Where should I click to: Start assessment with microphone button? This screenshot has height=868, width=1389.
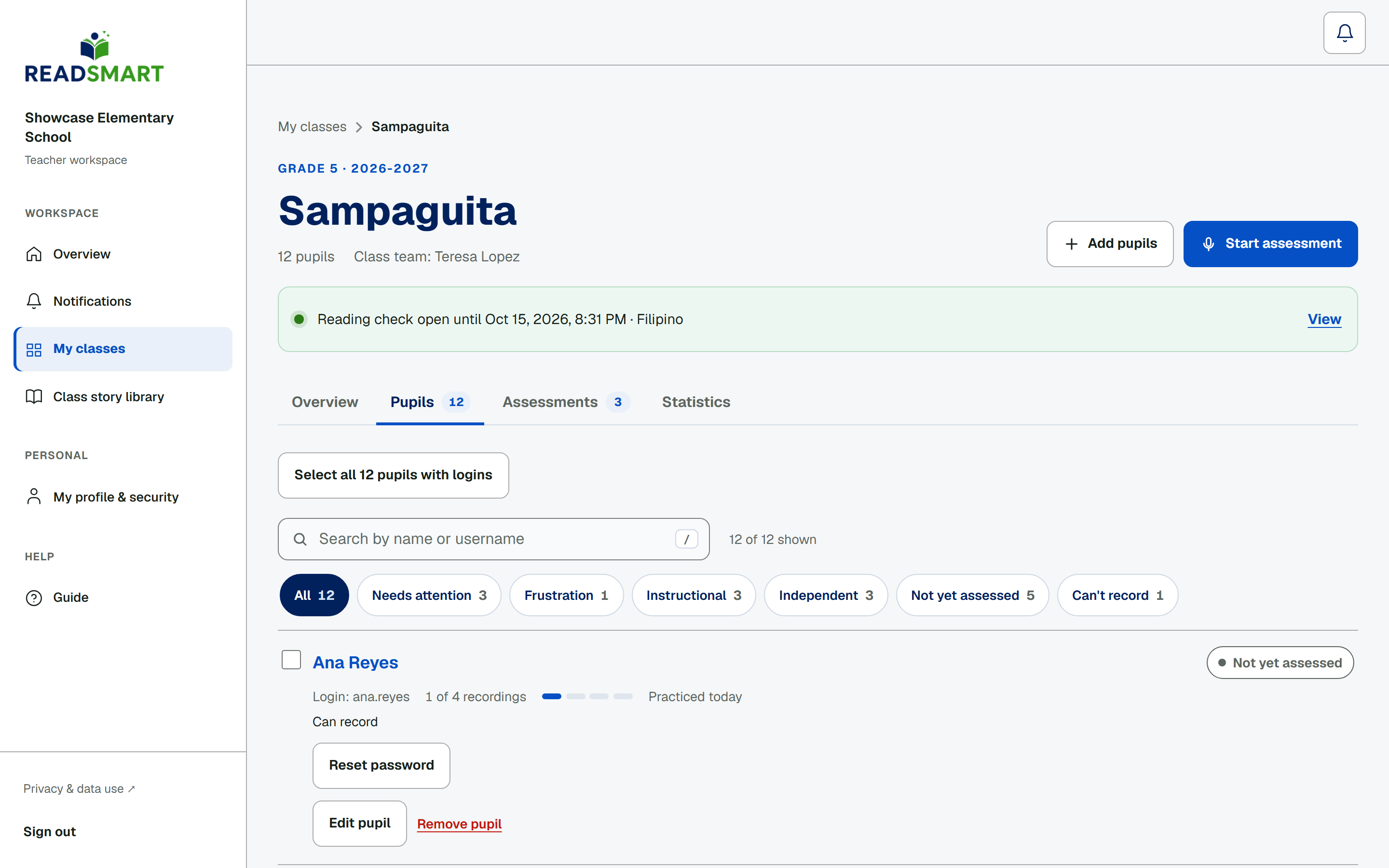point(1270,244)
